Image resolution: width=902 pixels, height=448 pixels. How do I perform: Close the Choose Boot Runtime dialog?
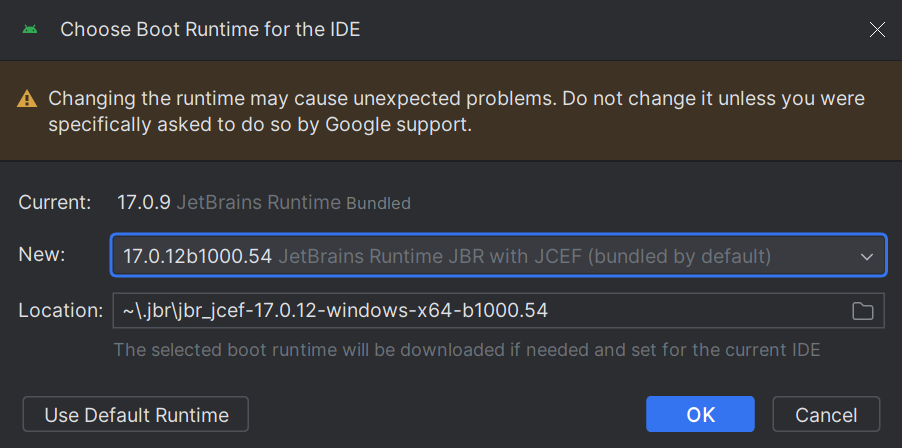click(877, 29)
